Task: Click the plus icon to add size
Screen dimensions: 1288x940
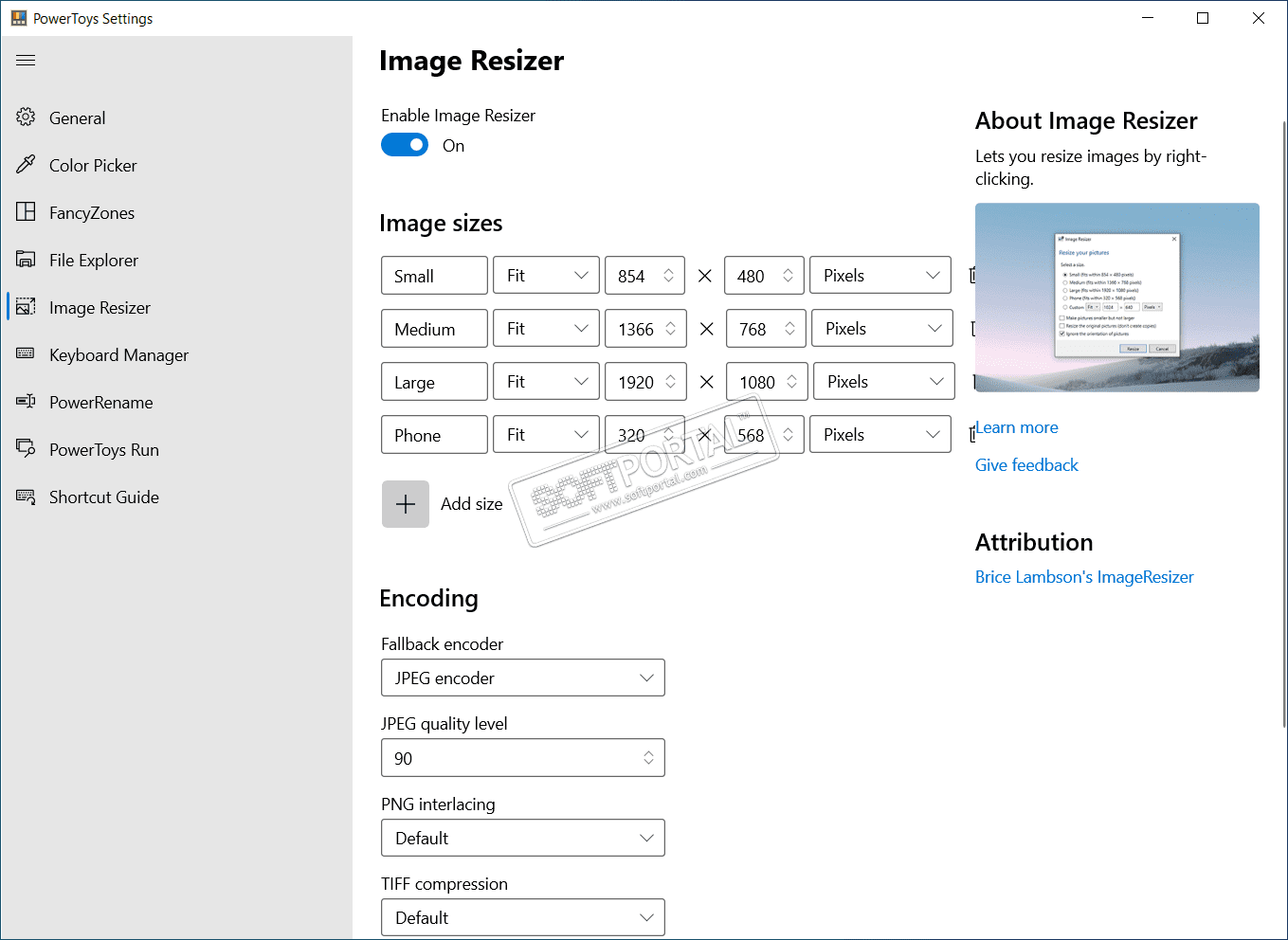Action: click(x=406, y=504)
